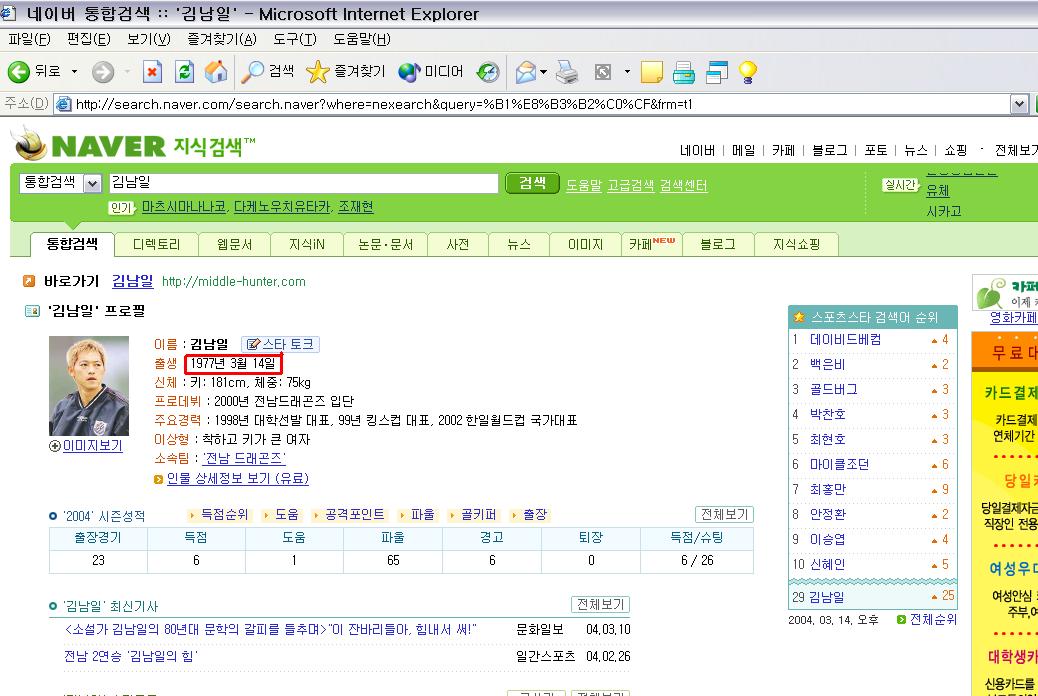
Task: Open the History clock icon
Action: click(x=488, y=72)
